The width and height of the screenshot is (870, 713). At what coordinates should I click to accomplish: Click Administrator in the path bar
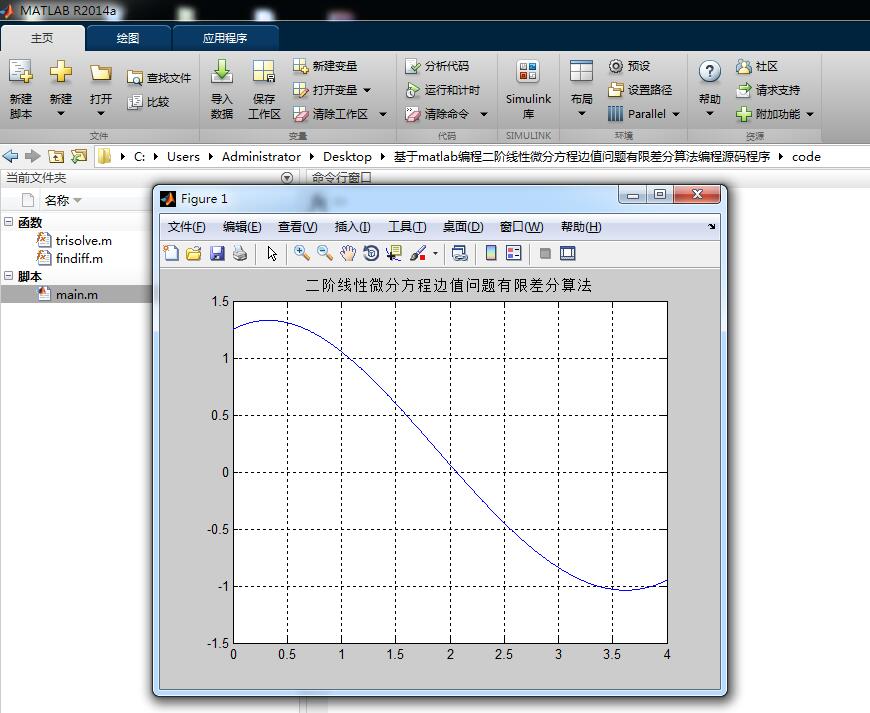(261, 156)
